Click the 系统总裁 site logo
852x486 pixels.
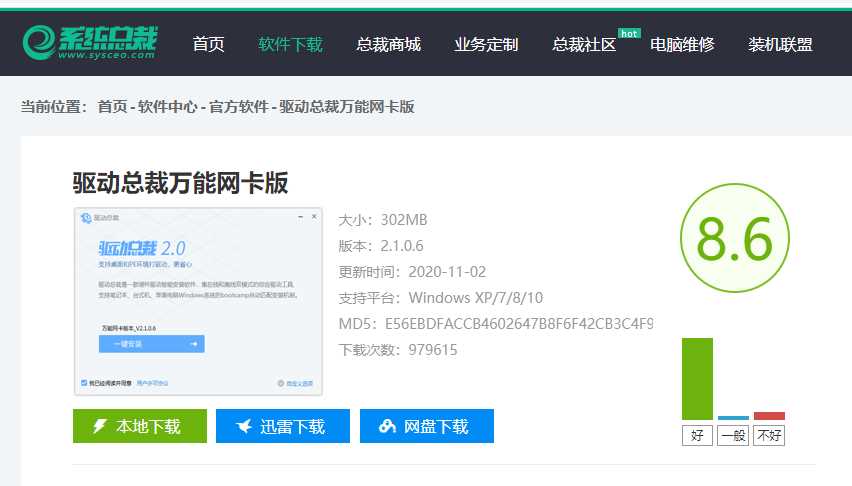89,43
